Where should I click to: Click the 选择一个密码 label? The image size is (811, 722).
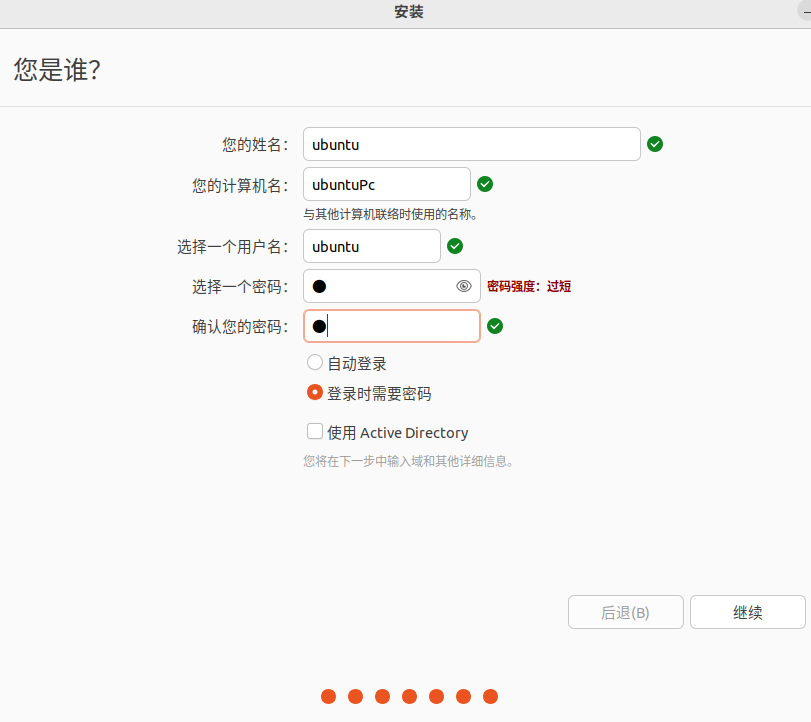click(240, 287)
